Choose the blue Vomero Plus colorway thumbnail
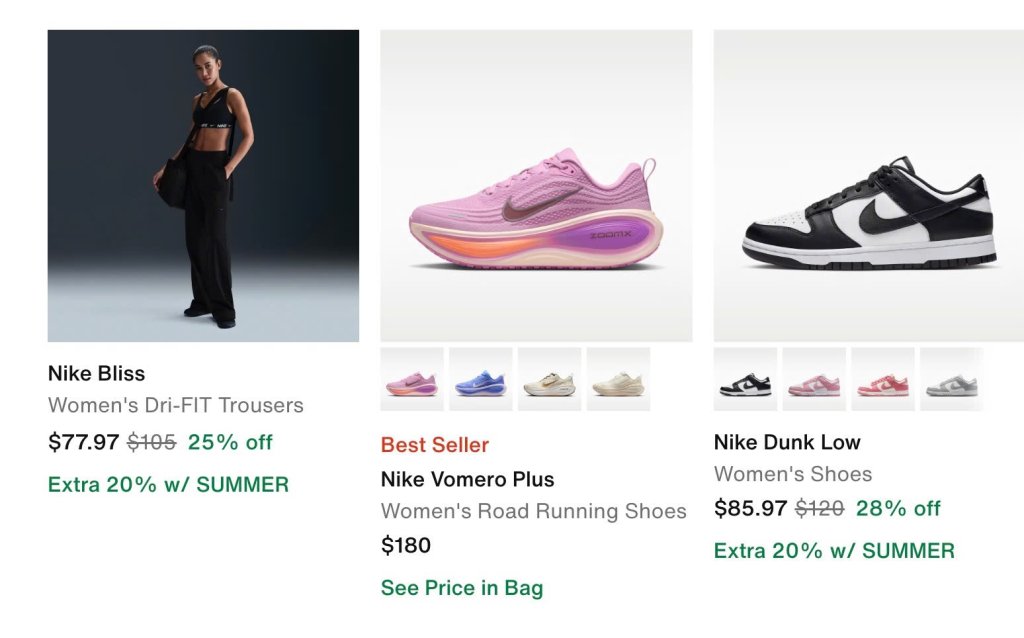 click(481, 379)
